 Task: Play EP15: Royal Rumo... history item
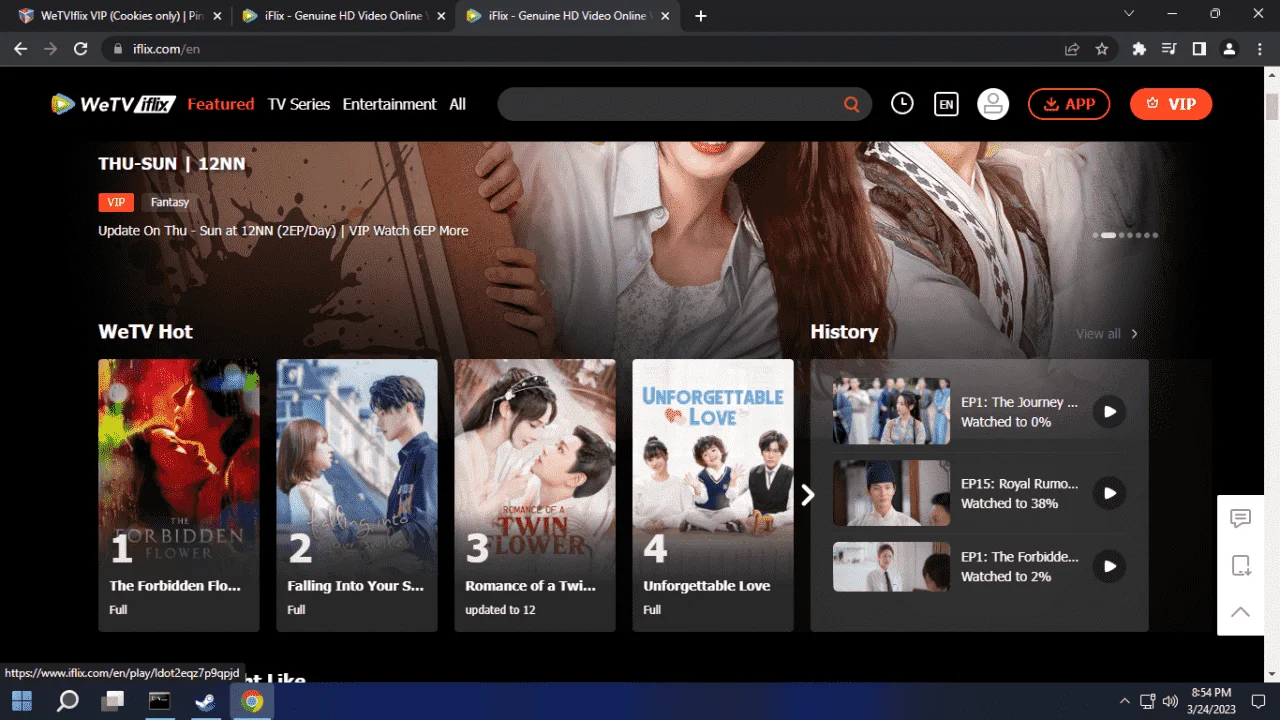pyautogui.click(x=1109, y=493)
